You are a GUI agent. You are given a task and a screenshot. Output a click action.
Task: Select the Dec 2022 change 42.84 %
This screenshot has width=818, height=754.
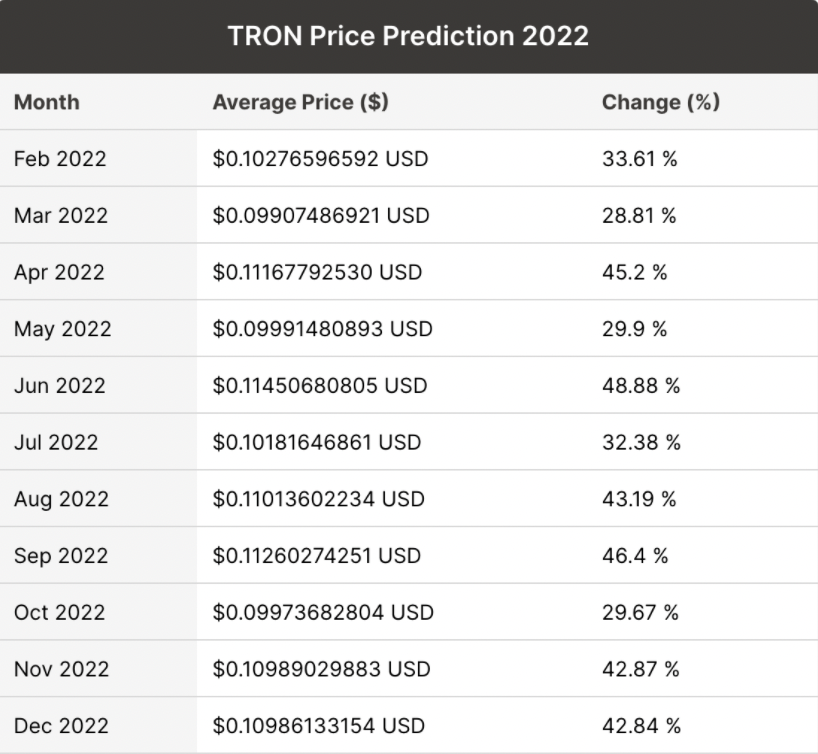[641, 726]
